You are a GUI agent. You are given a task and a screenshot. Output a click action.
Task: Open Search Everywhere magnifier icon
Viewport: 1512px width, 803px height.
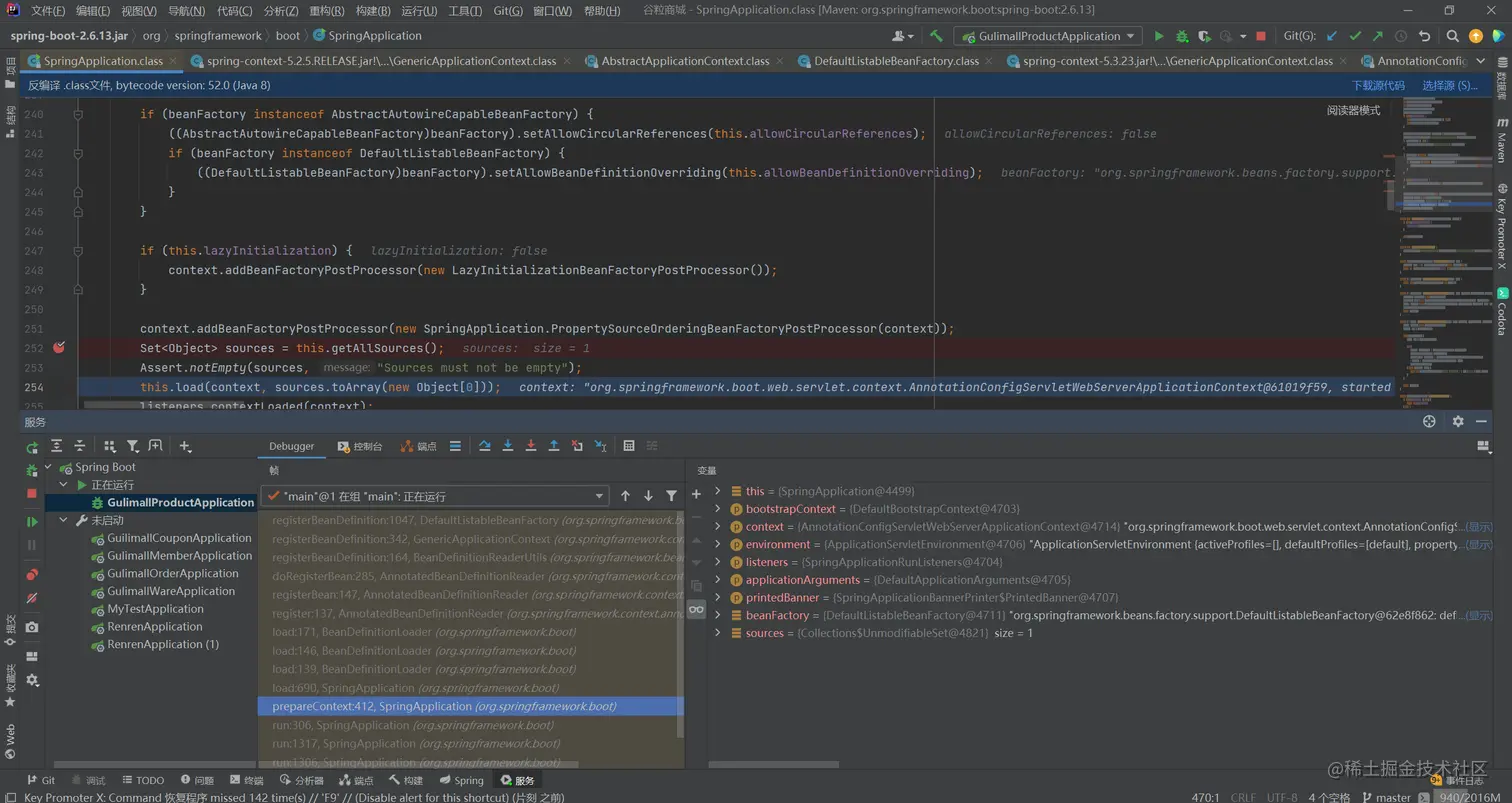[1453, 36]
